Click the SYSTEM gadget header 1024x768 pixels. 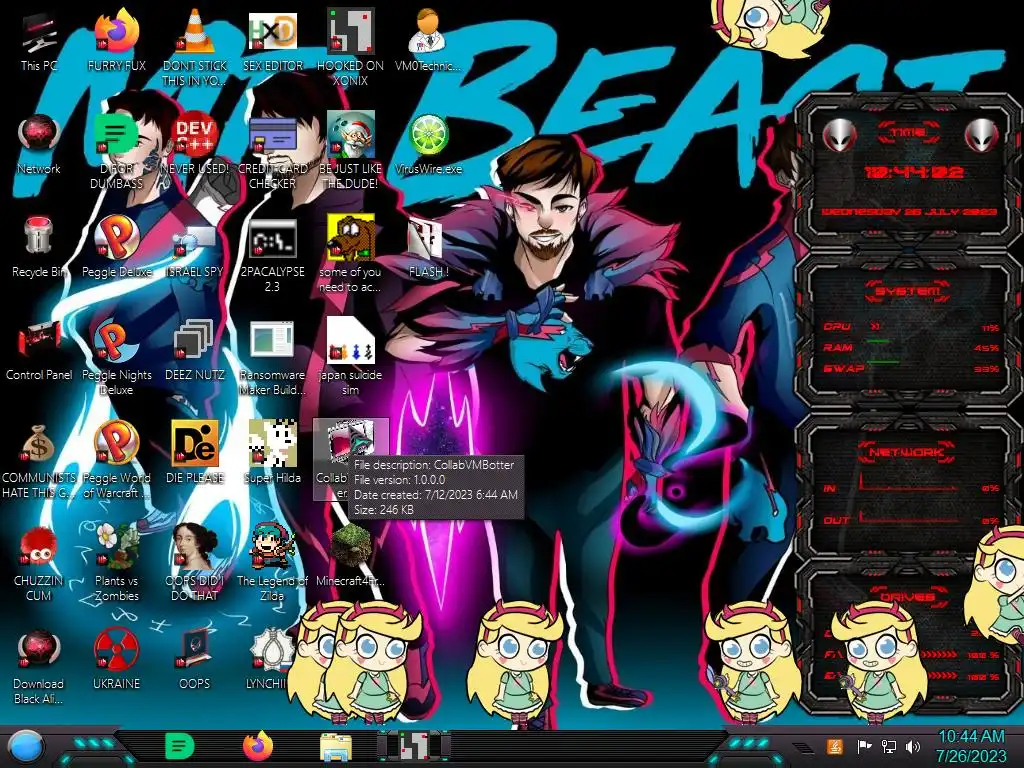[x=908, y=291]
